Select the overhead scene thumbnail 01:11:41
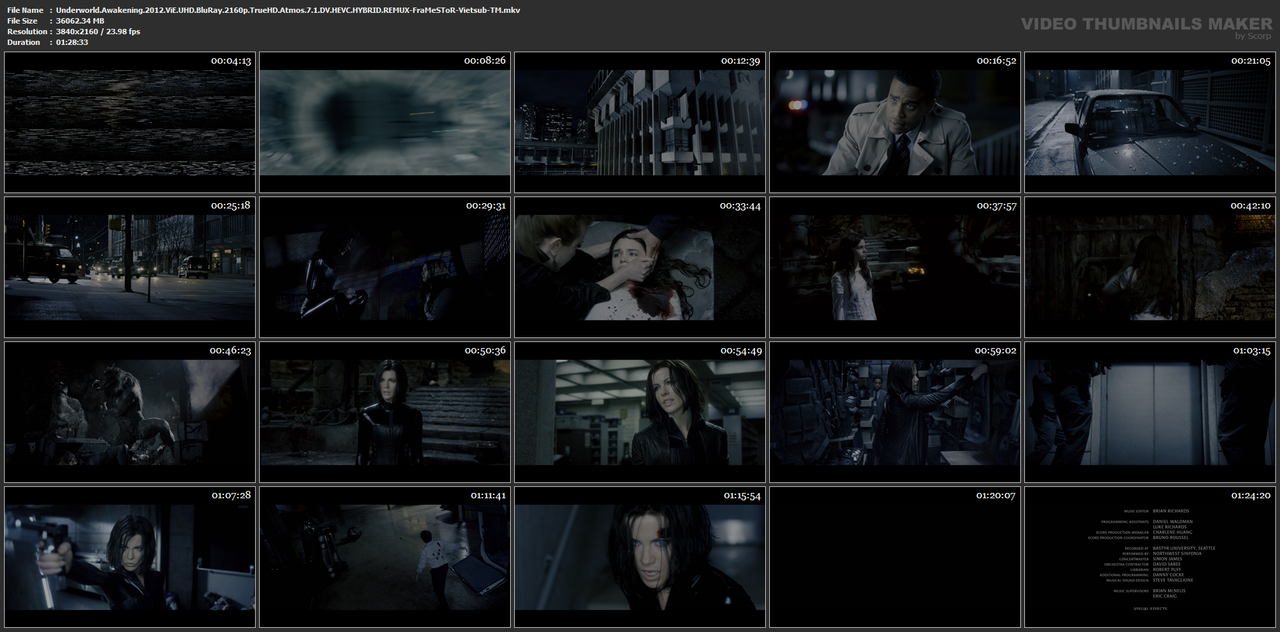The image size is (1280, 632). tap(384, 557)
